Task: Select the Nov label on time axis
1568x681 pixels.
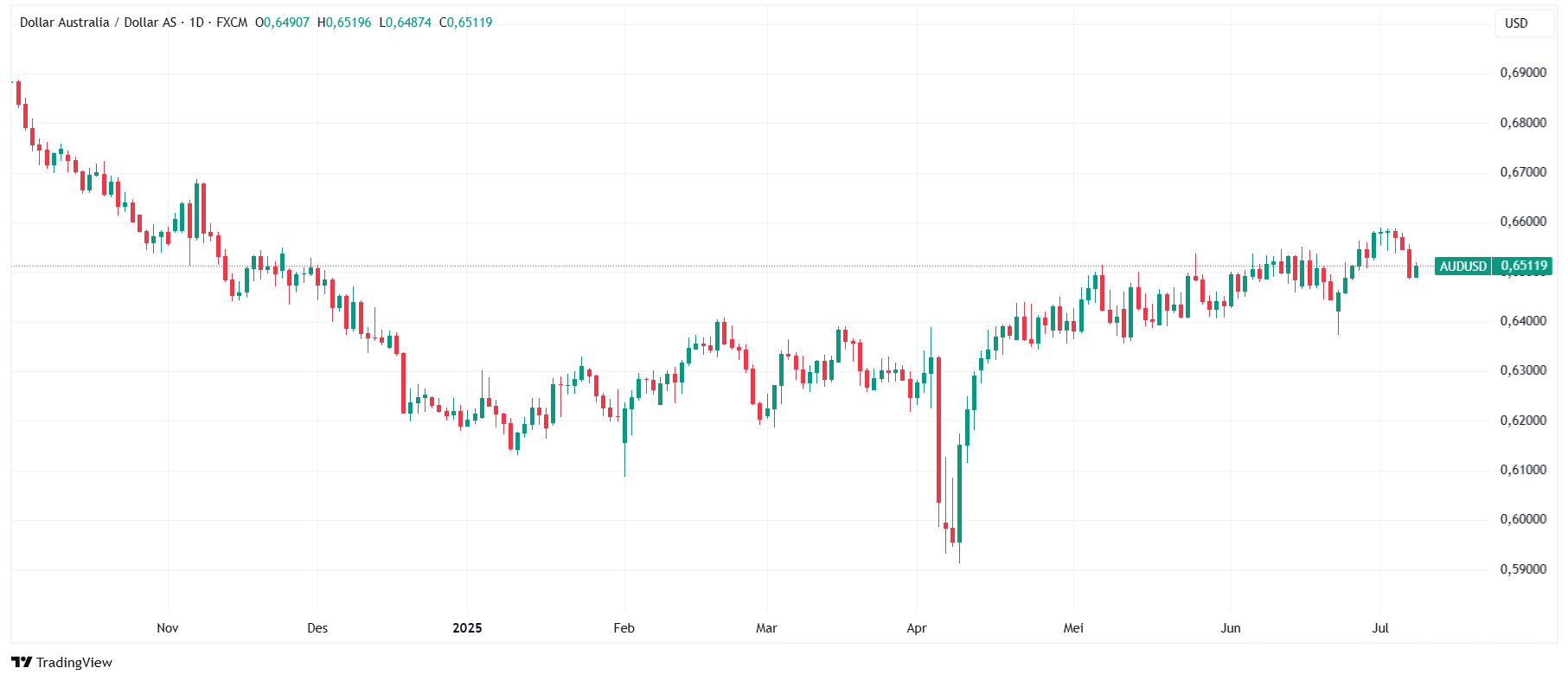Action: tap(168, 628)
